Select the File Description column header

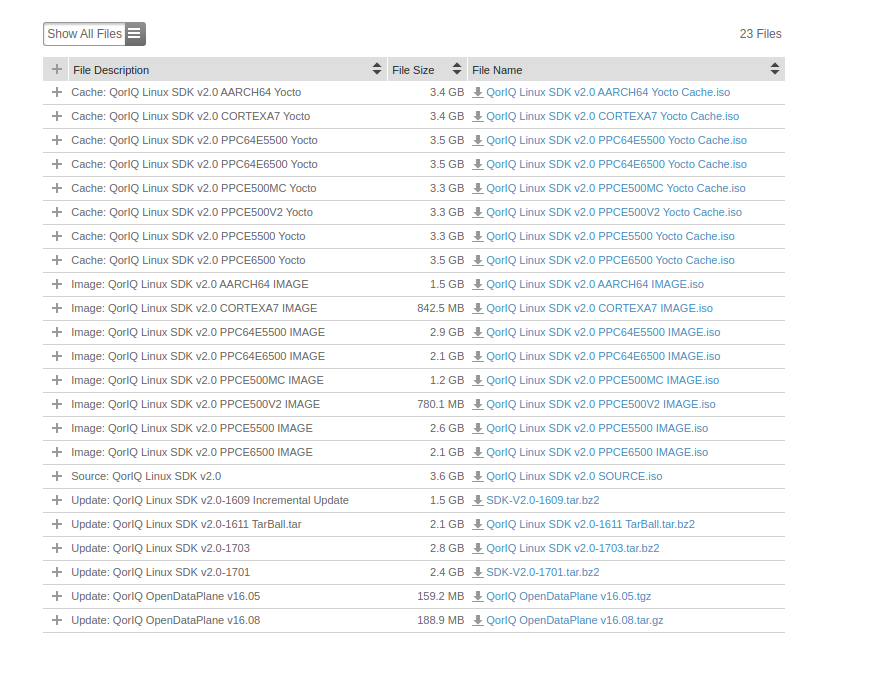pyautogui.click(x=111, y=69)
